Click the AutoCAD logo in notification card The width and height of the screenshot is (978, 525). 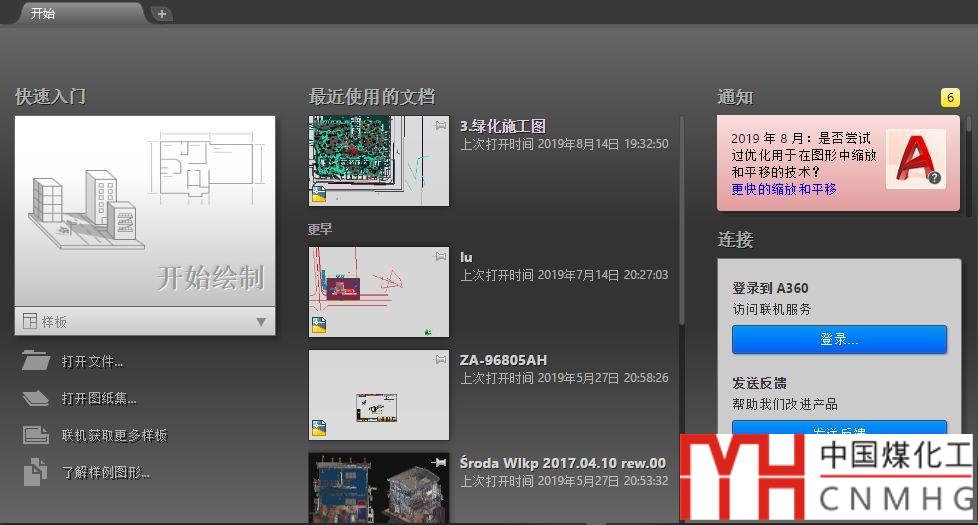(x=916, y=160)
